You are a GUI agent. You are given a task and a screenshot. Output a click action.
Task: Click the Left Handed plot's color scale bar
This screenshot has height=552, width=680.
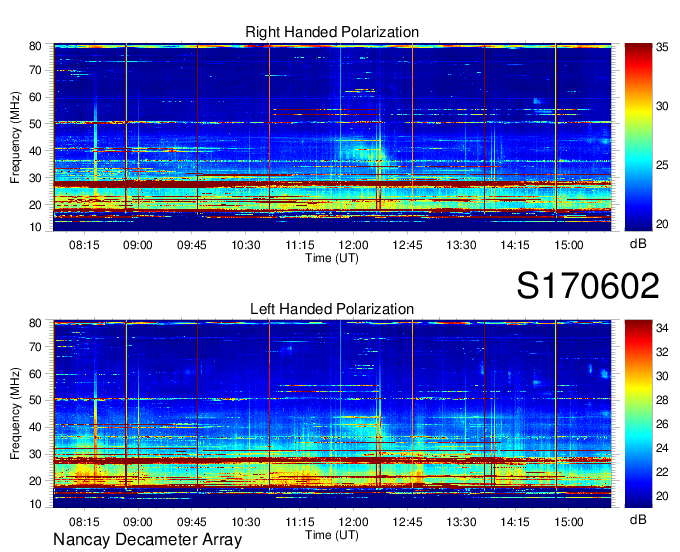(x=638, y=414)
